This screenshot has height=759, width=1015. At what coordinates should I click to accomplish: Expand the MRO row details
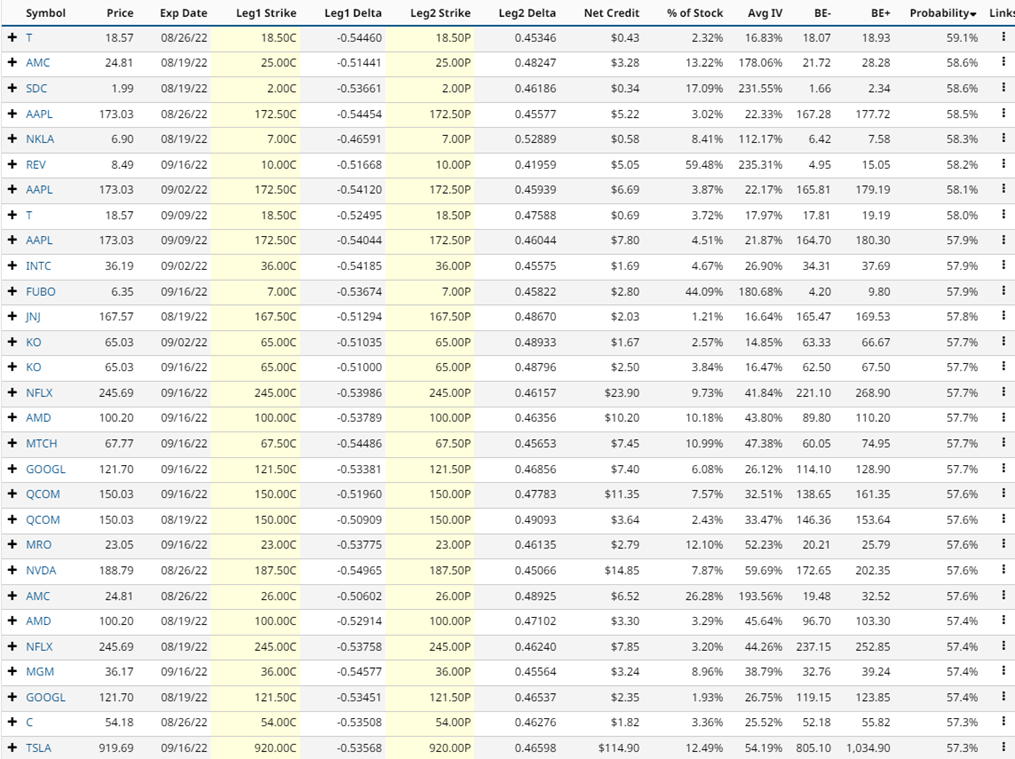pyautogui.click(x=12, y=544)
